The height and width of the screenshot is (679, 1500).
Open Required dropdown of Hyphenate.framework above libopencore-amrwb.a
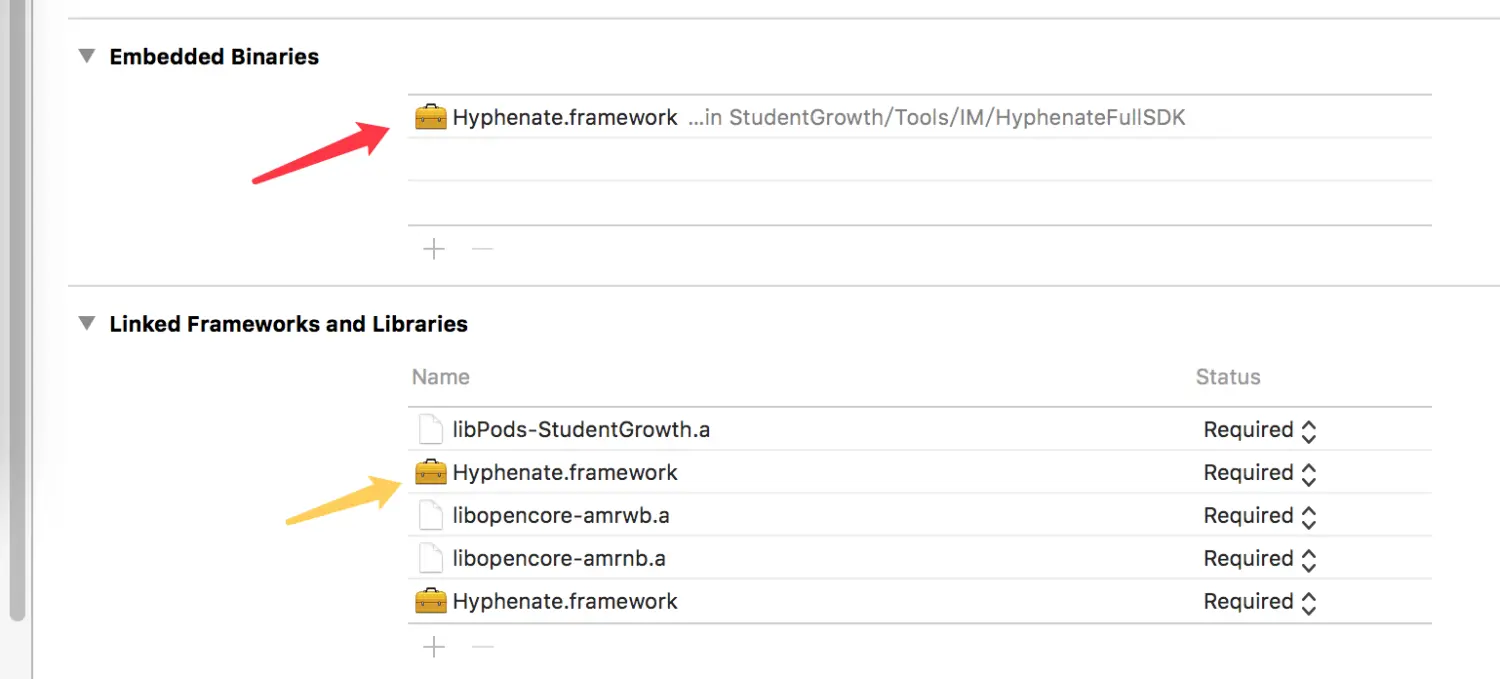1260,472
